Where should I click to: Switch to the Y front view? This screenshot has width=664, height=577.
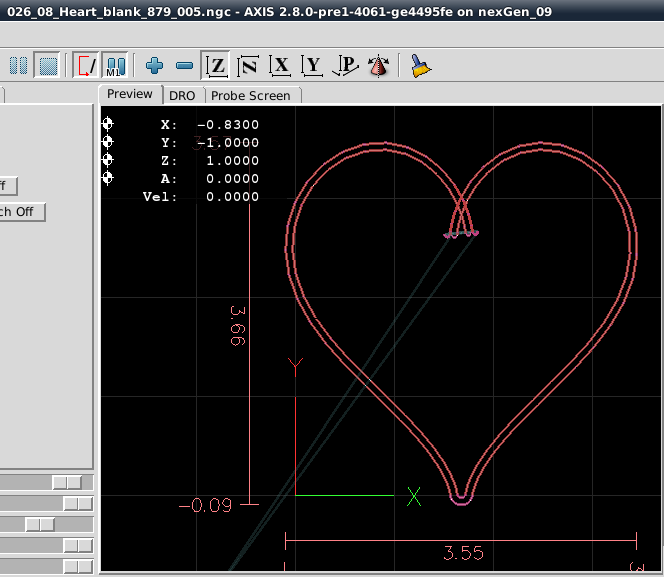(x=313, y=66)
